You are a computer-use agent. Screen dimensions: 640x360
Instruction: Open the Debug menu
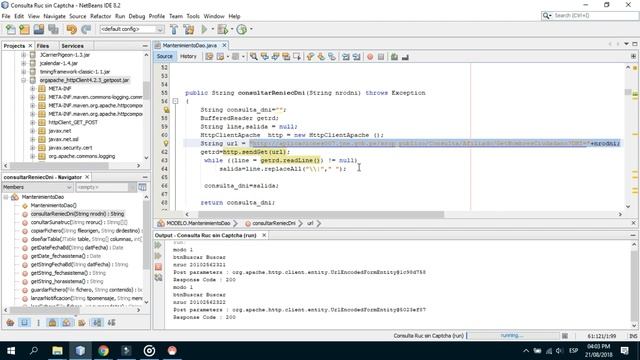[137, 16]
